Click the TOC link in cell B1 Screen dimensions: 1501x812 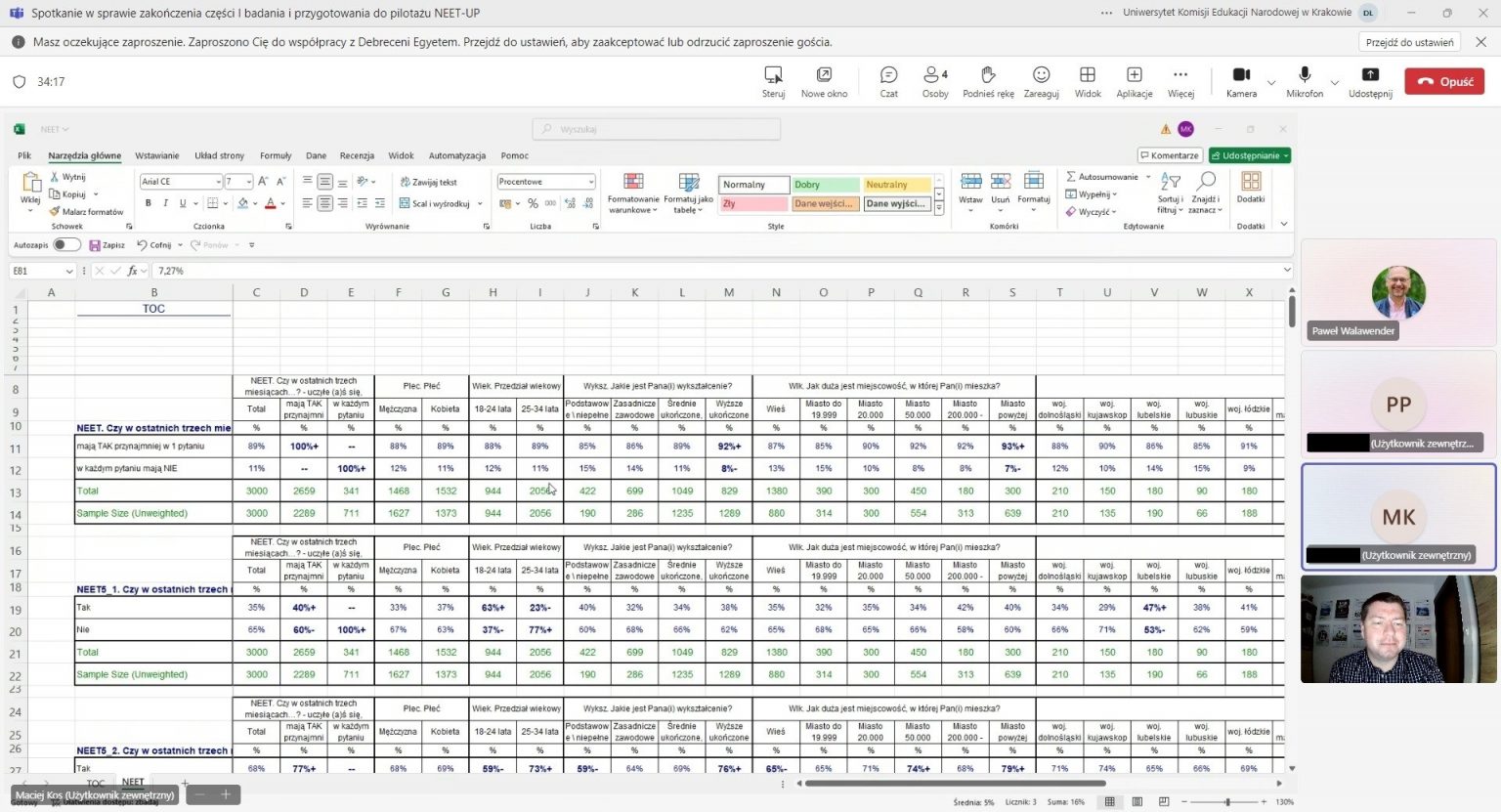153,309
